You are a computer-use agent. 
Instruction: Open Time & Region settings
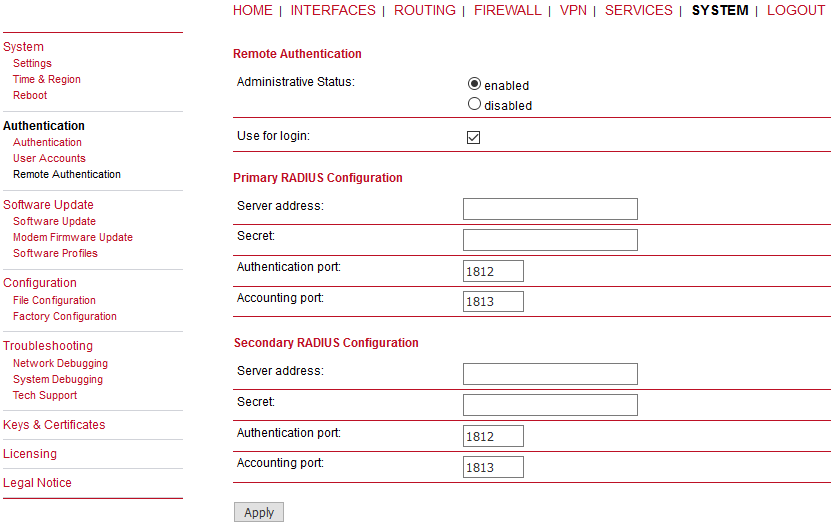47,79
